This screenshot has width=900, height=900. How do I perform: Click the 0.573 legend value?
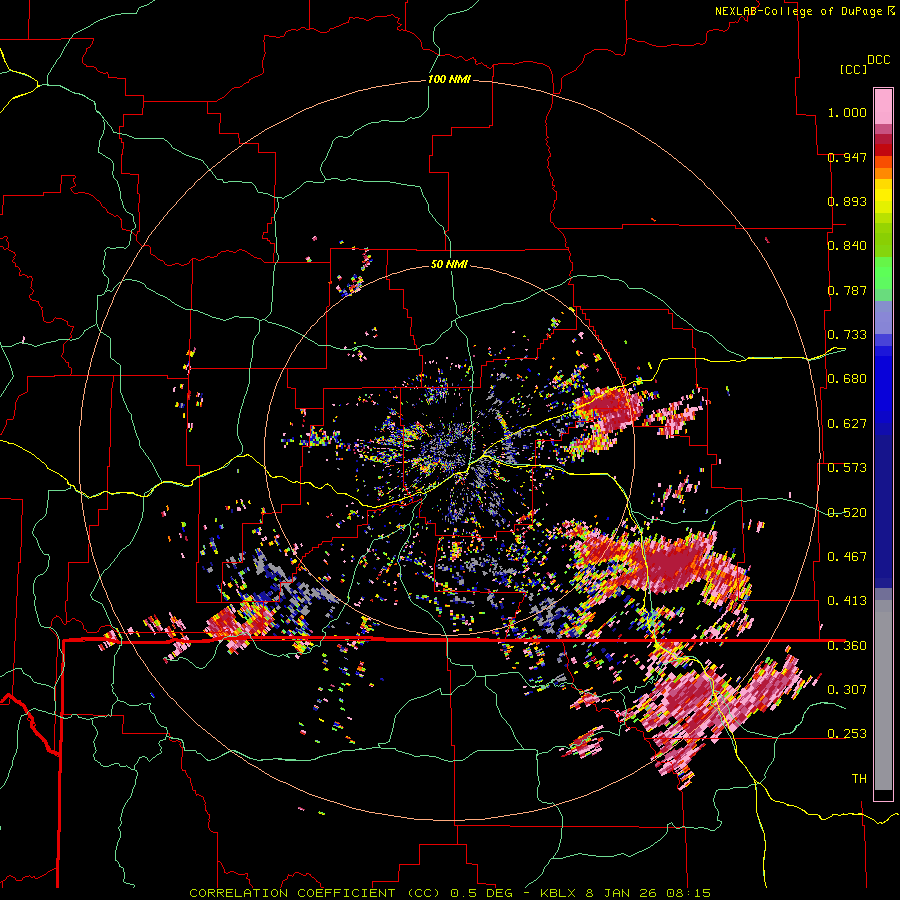[847, 468]
